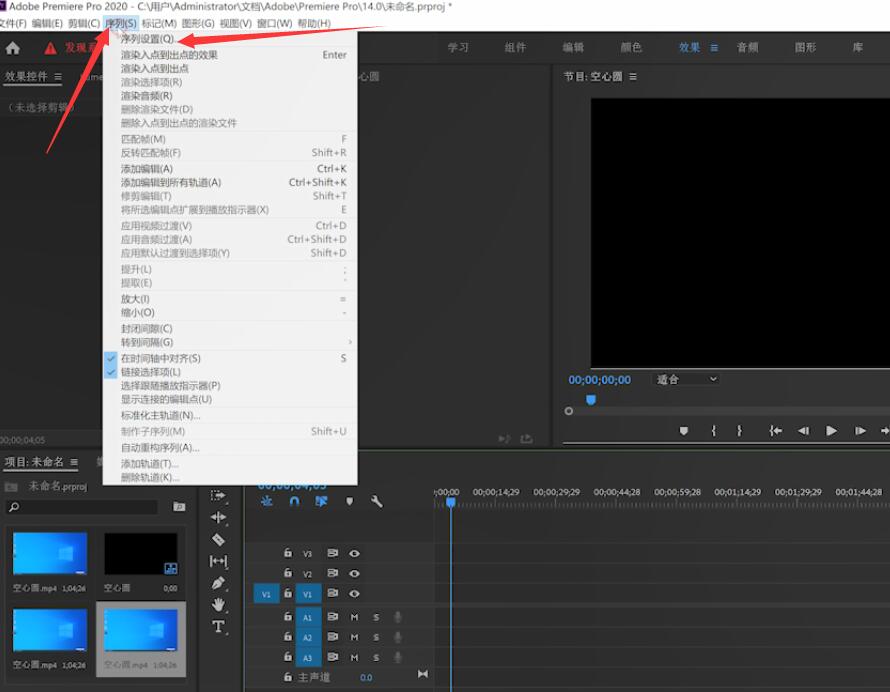Choose 渲染音频(R) from the menu
This screenshot has height=692, width=890.
230,96
